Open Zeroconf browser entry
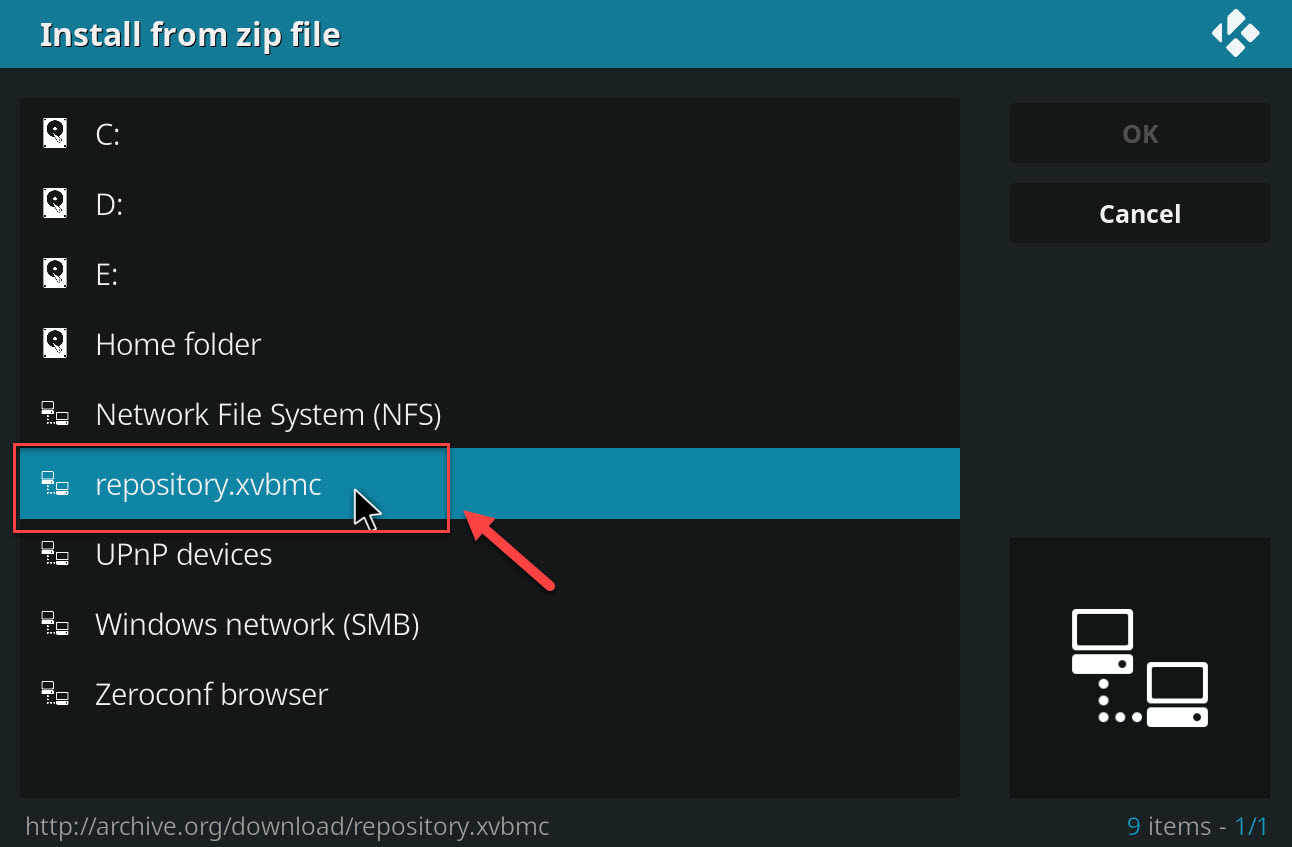Image resolution: width=1292 pixels, height=847 pixels. click(490, 694)
